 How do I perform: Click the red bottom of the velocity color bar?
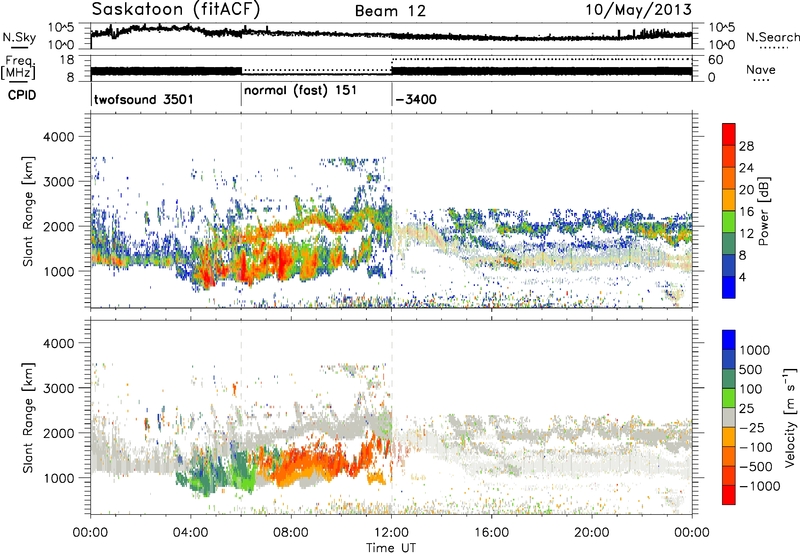coord(729,495)
